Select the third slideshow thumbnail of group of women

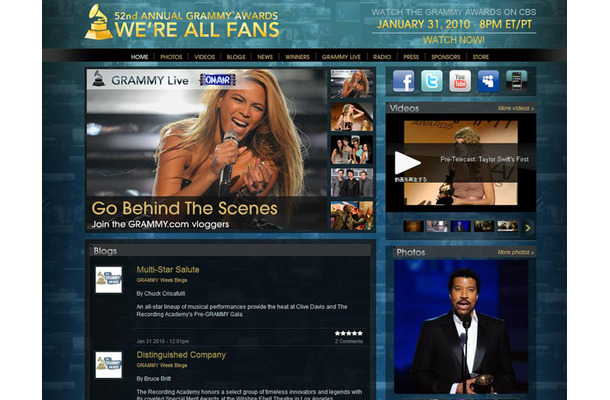(x=352, y=150)
